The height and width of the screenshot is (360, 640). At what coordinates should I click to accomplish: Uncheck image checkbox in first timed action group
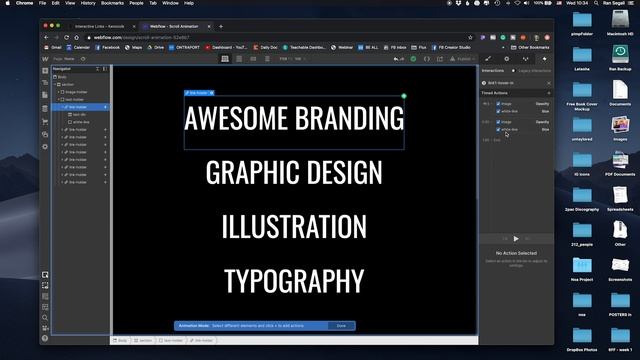(498, 104)
